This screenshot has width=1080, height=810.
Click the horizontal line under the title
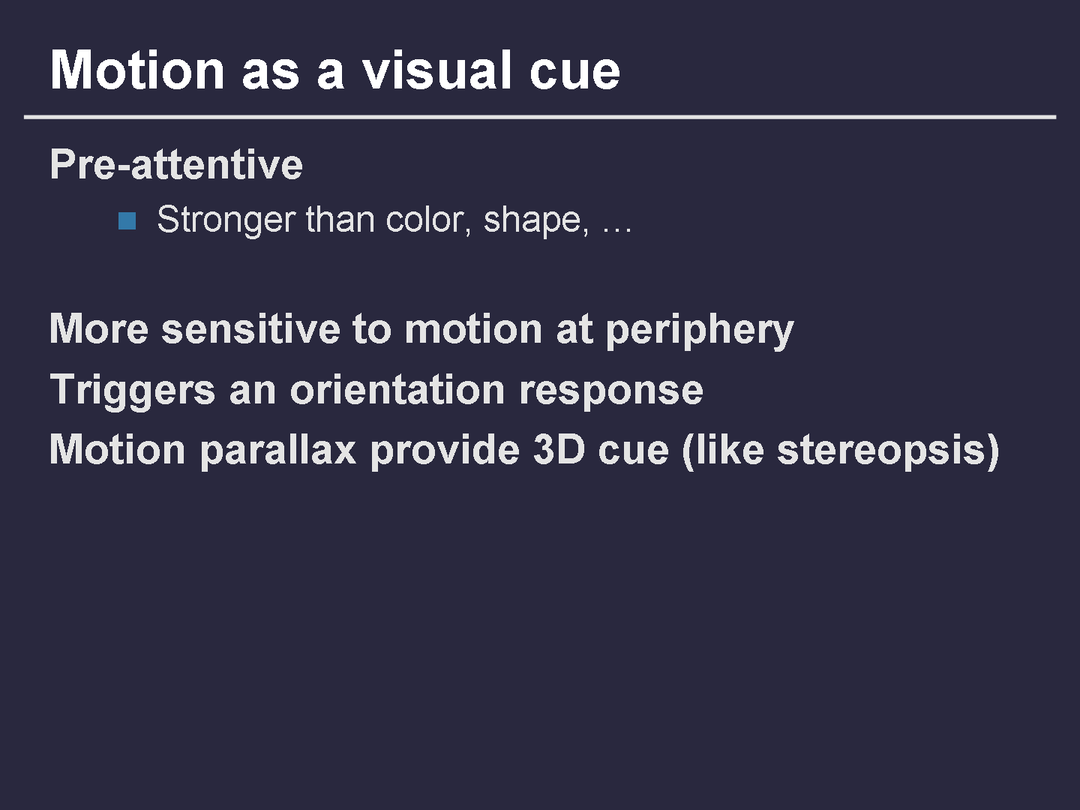coord(540,117)
